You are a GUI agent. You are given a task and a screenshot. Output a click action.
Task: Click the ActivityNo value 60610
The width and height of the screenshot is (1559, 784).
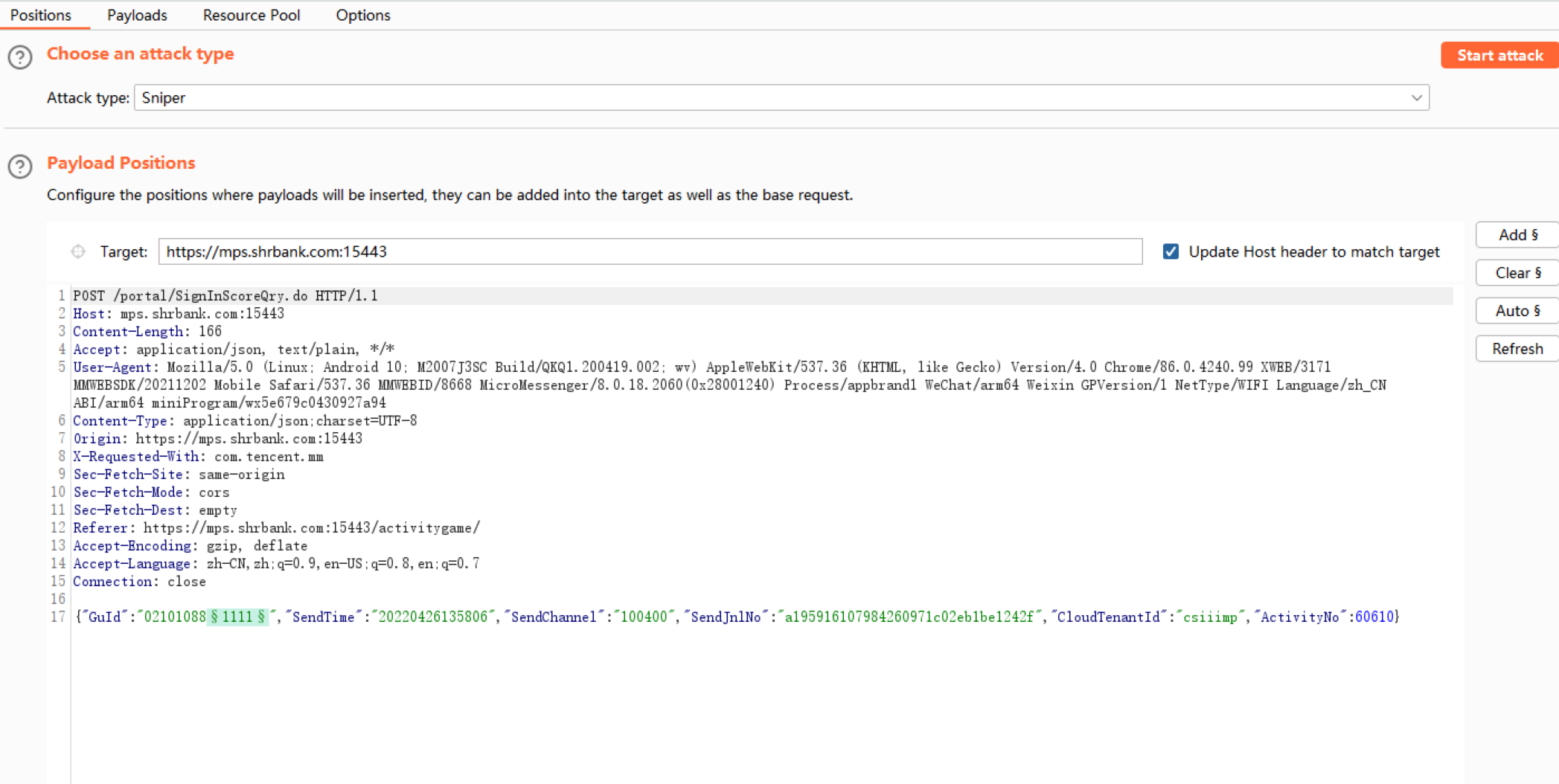(1374, 617)
